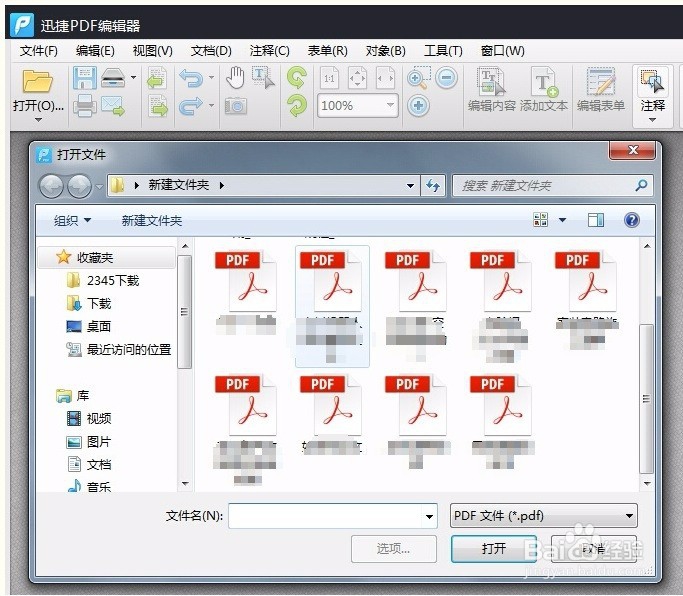683x596 pixels.
Task: Open the 视图(V) menu
Action: [x=152, y=51]
